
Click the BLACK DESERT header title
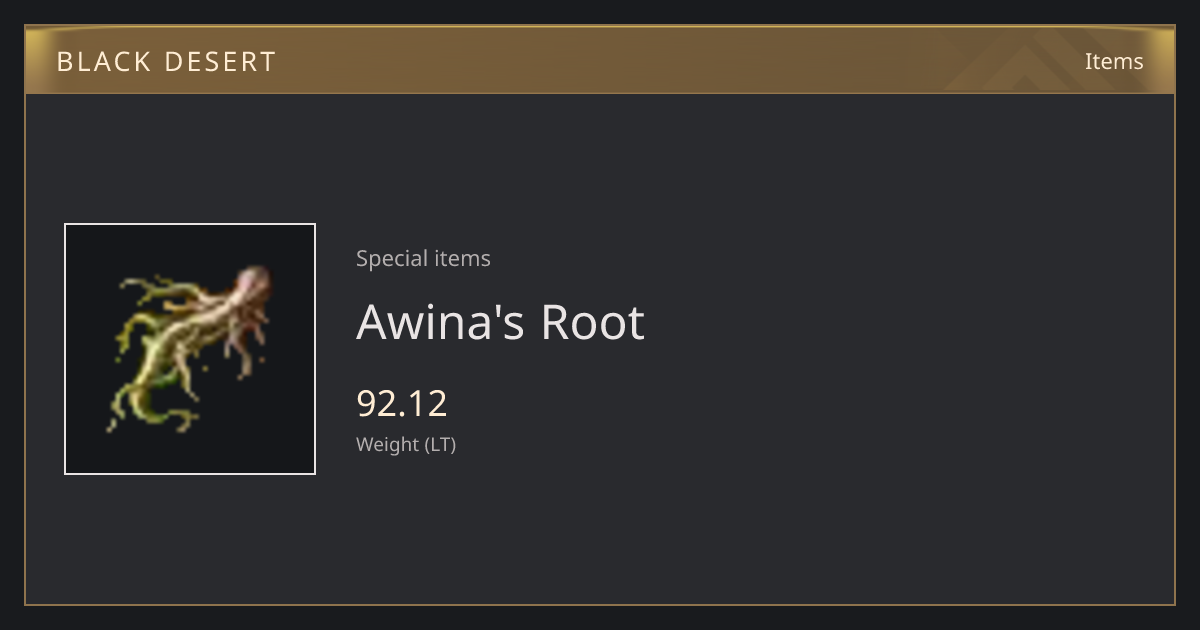(166, 62)
